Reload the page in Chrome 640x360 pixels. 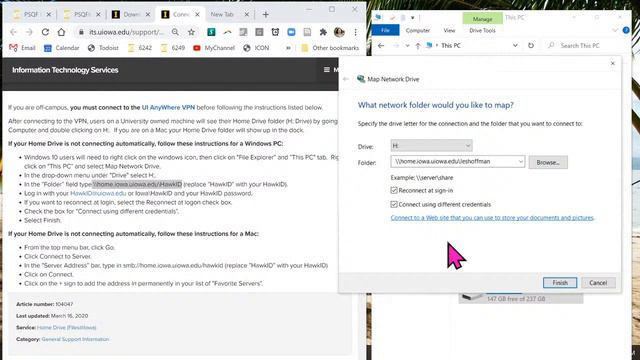tap(45, 32)
